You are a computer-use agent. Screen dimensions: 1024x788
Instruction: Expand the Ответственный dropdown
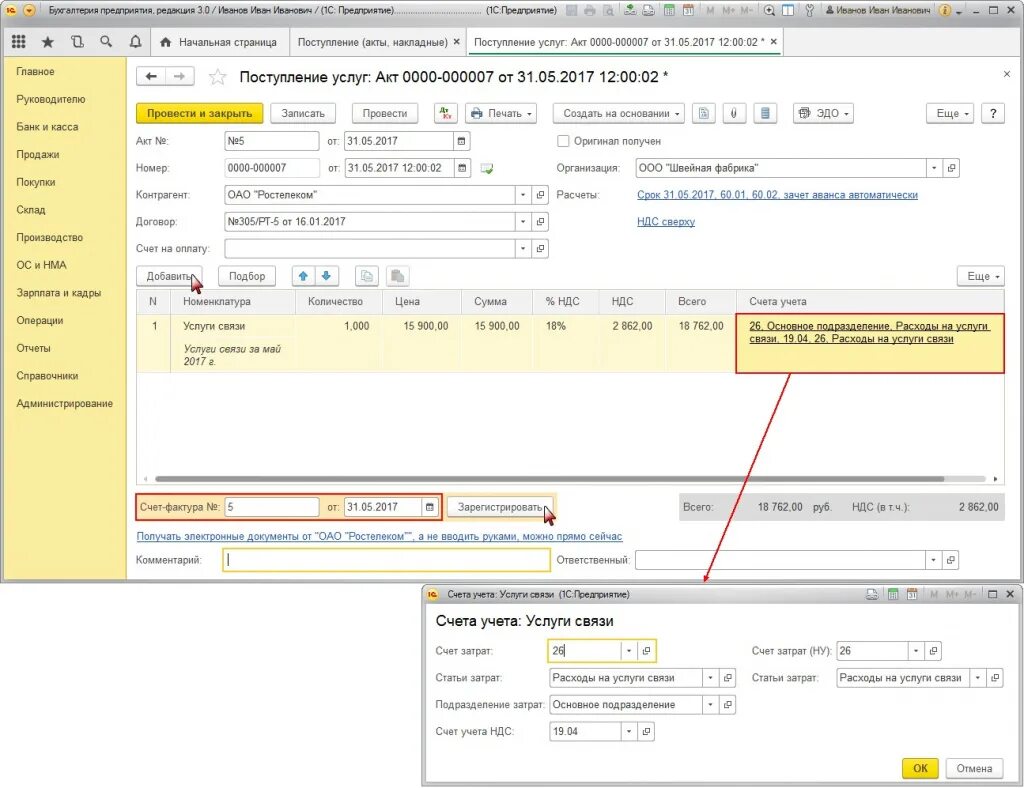click(x=933, y=559)
